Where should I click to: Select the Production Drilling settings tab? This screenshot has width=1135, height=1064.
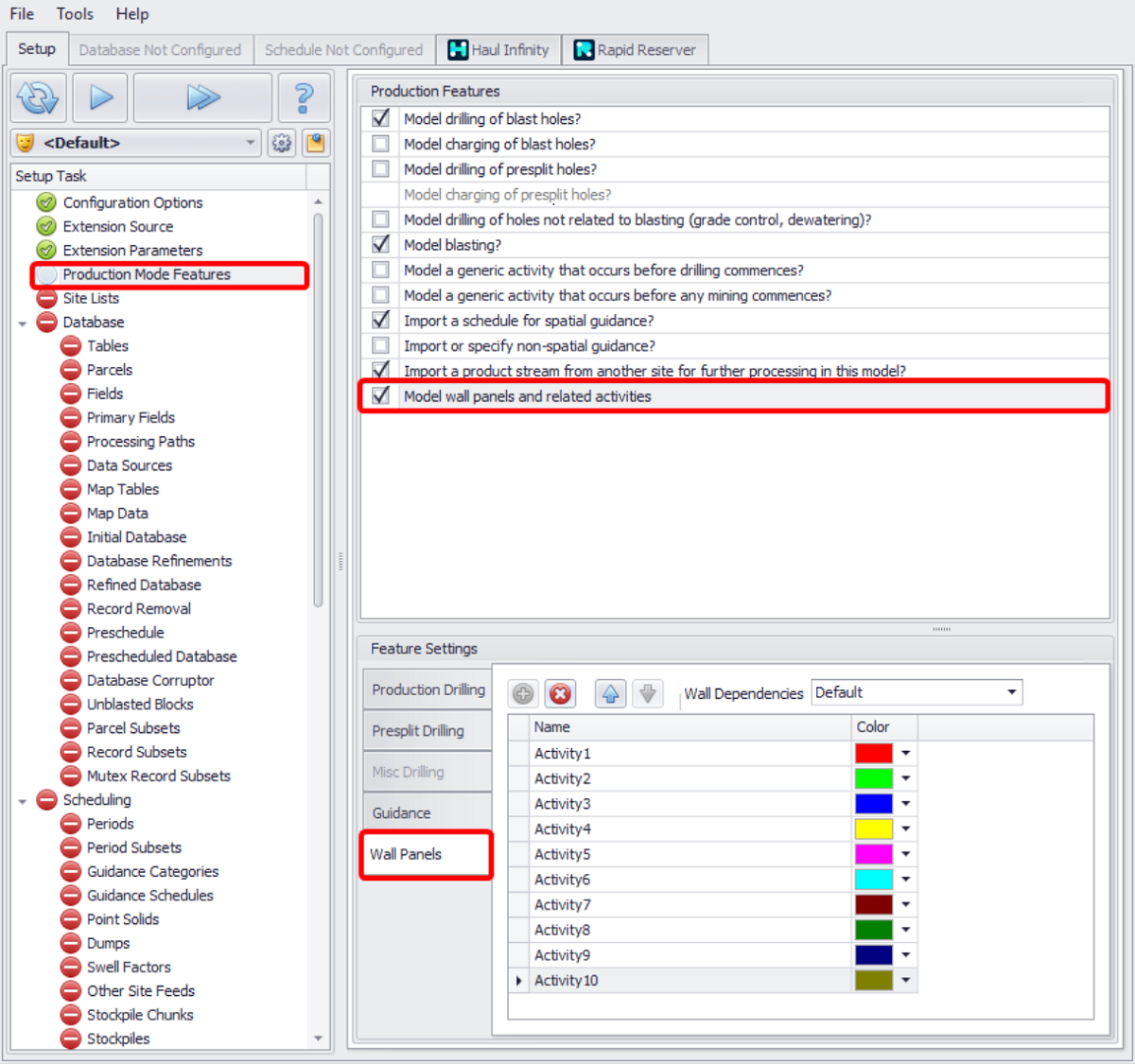coord(428,690)
